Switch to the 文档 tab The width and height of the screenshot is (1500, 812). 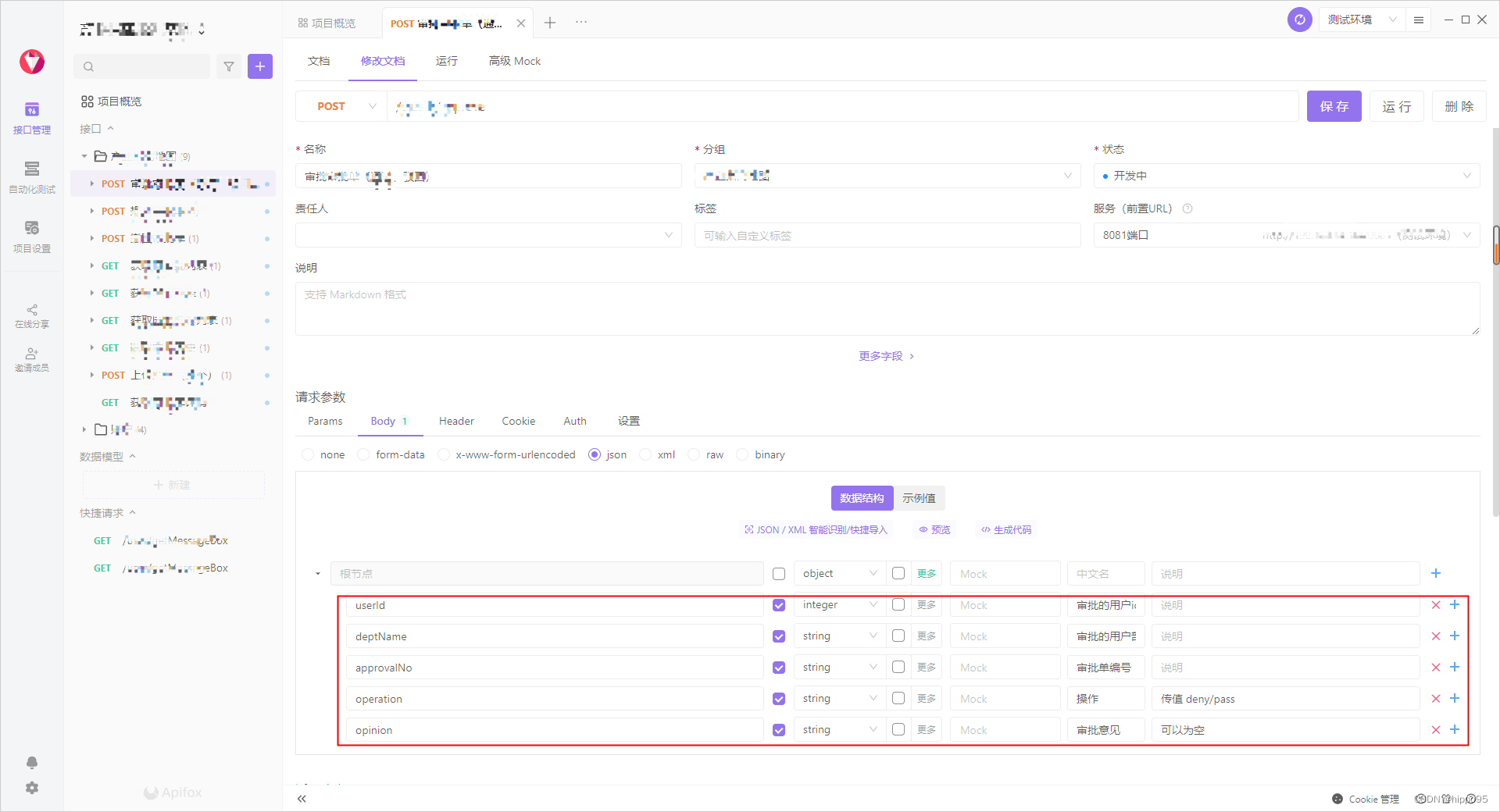pyautogui.click(x=319, y=61)
